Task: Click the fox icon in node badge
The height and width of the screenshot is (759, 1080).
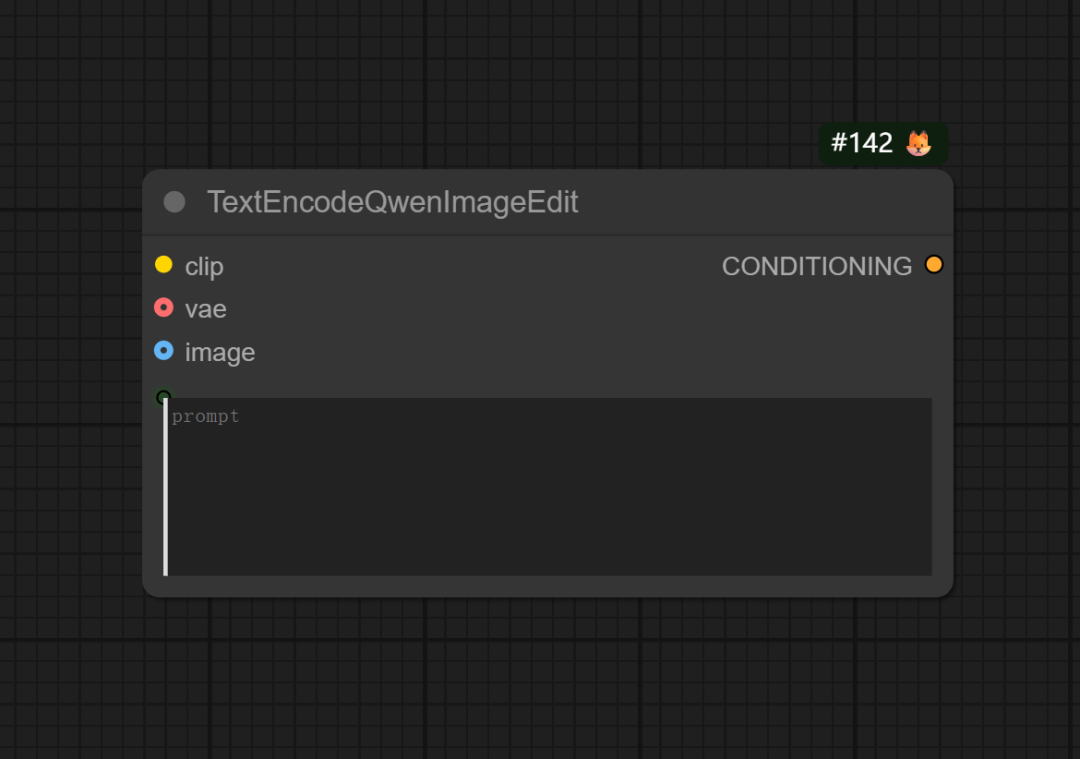Action: click(x=918, y=144)
